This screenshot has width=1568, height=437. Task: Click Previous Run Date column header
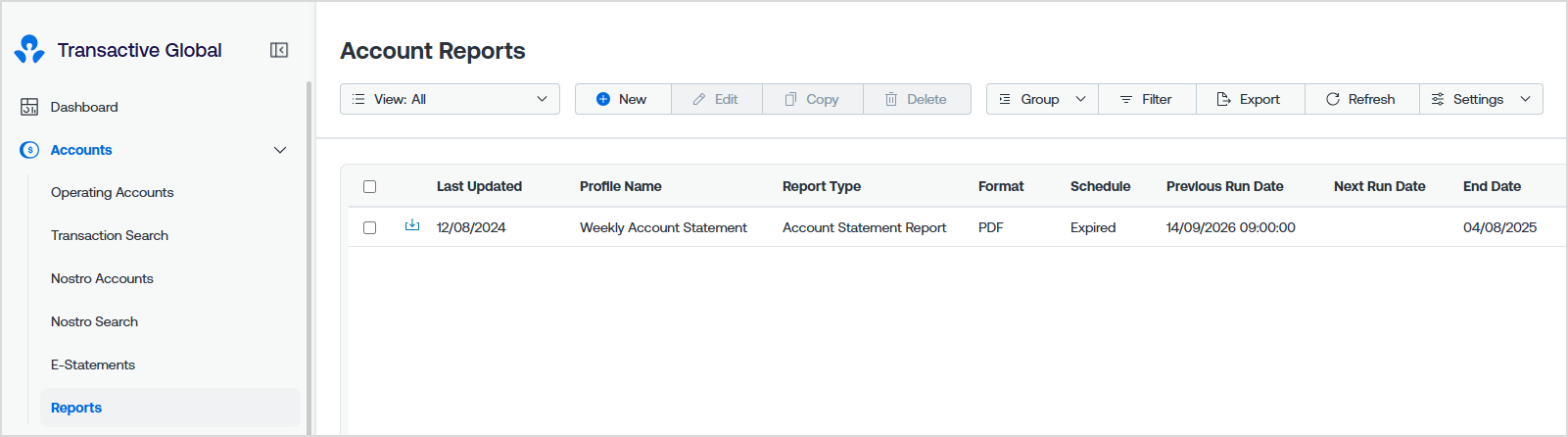pyautogui.click(x=1224, y=186)
